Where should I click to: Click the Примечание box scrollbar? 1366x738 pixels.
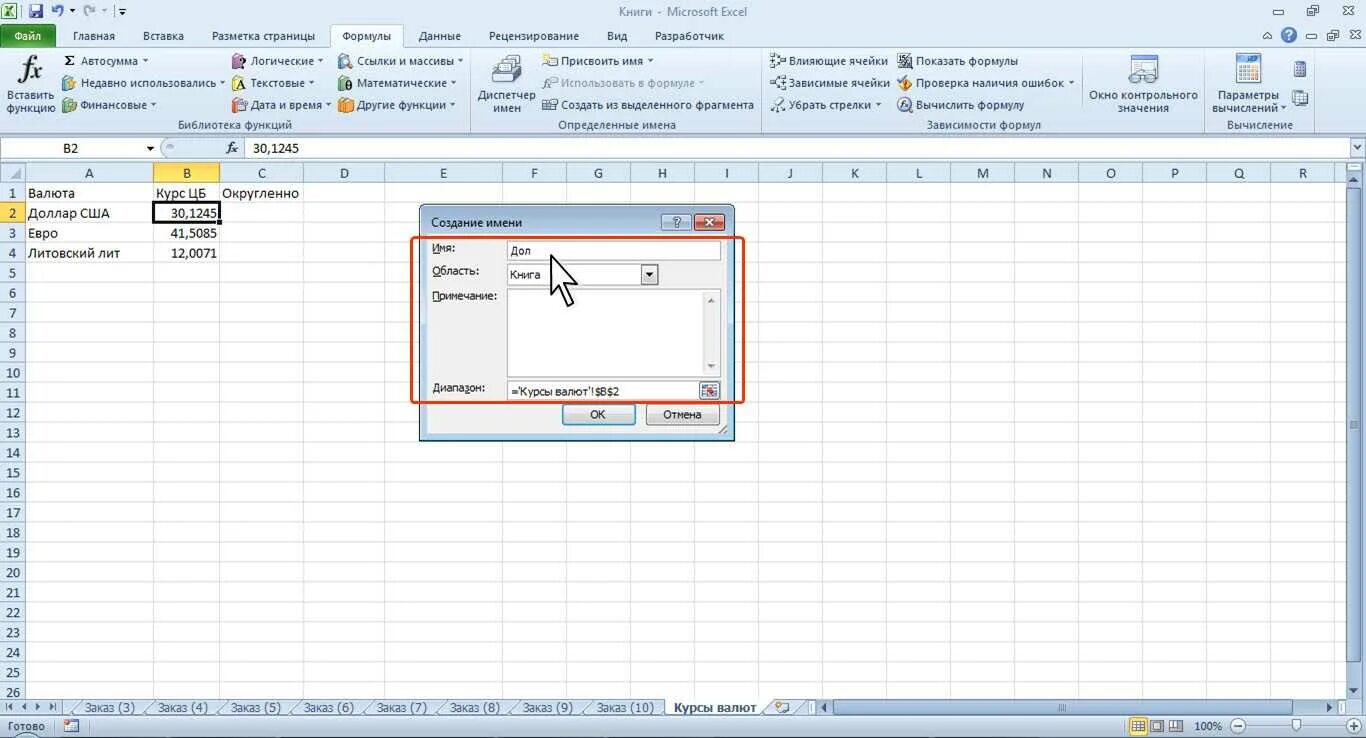coord(712,333)
